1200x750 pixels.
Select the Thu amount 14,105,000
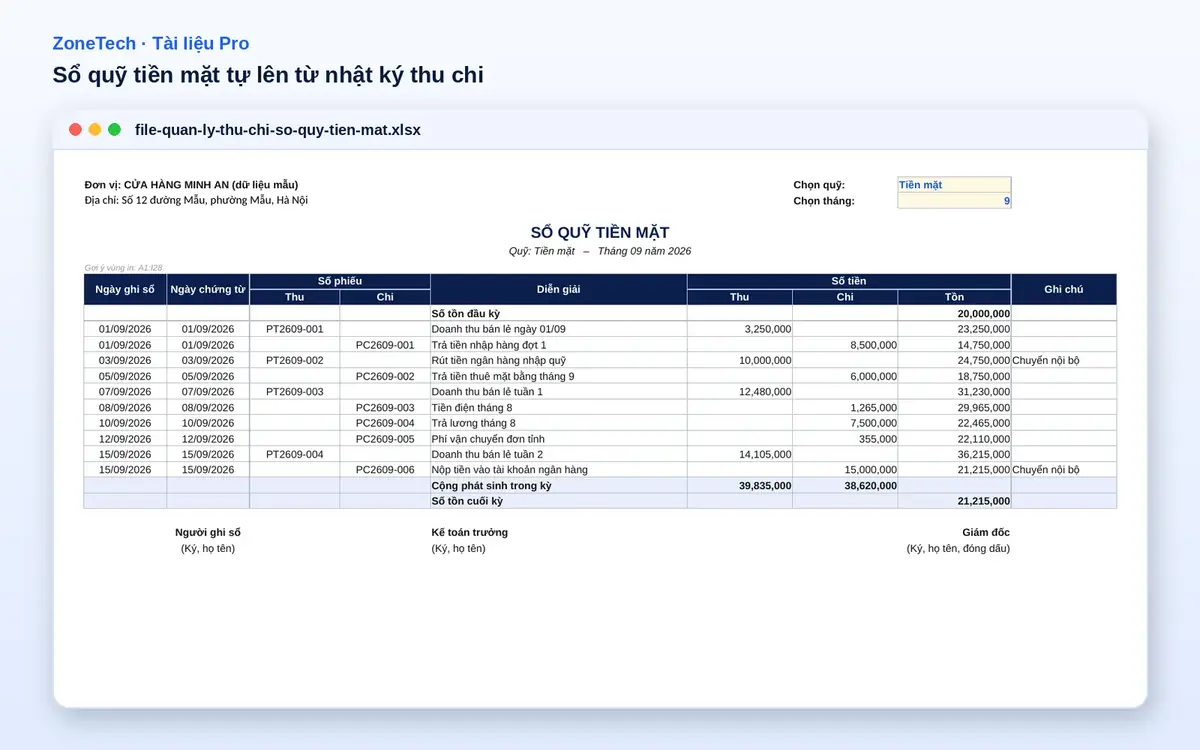(740, 454)
